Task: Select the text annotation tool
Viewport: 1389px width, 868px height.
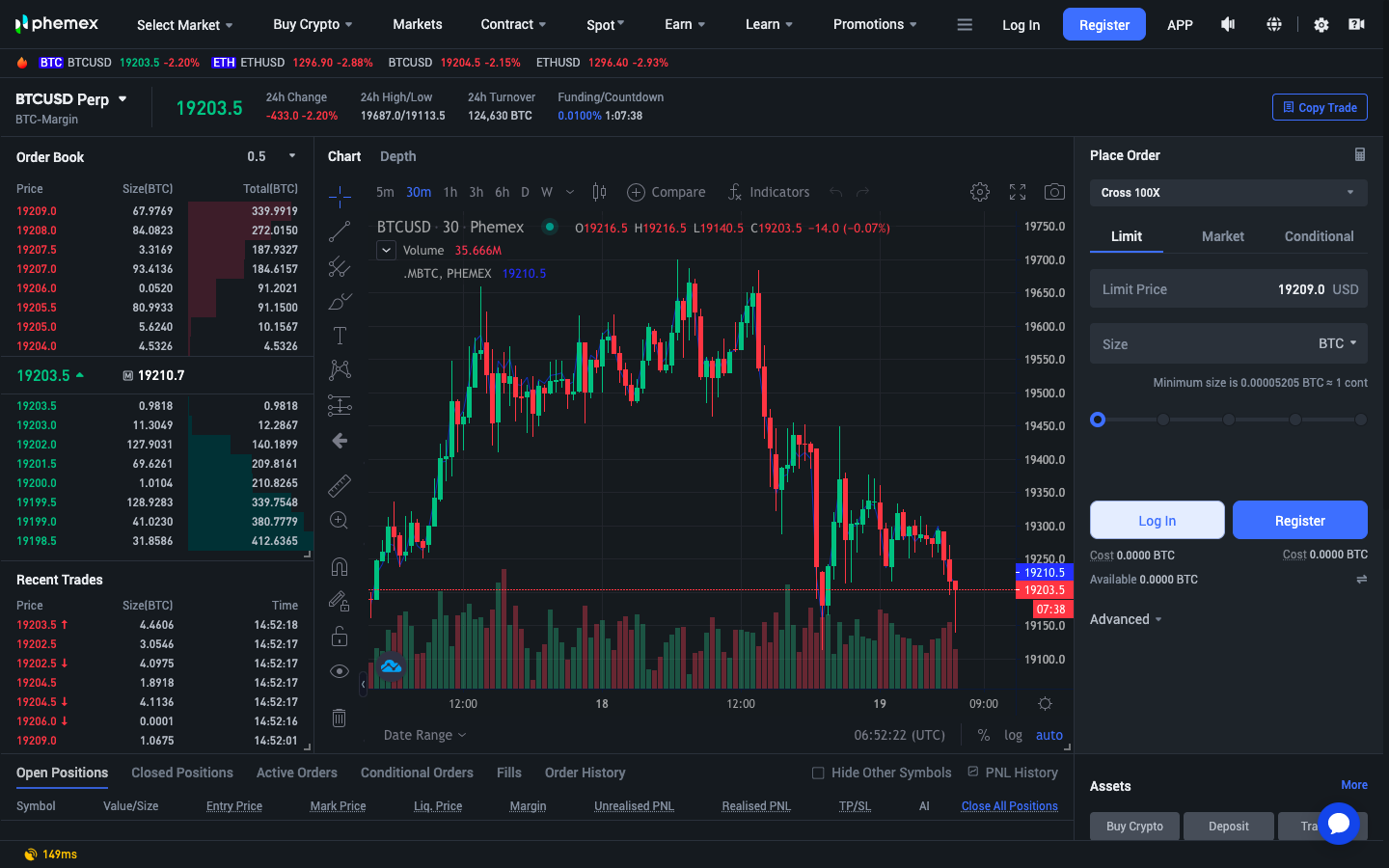Action: pos(340,336)
